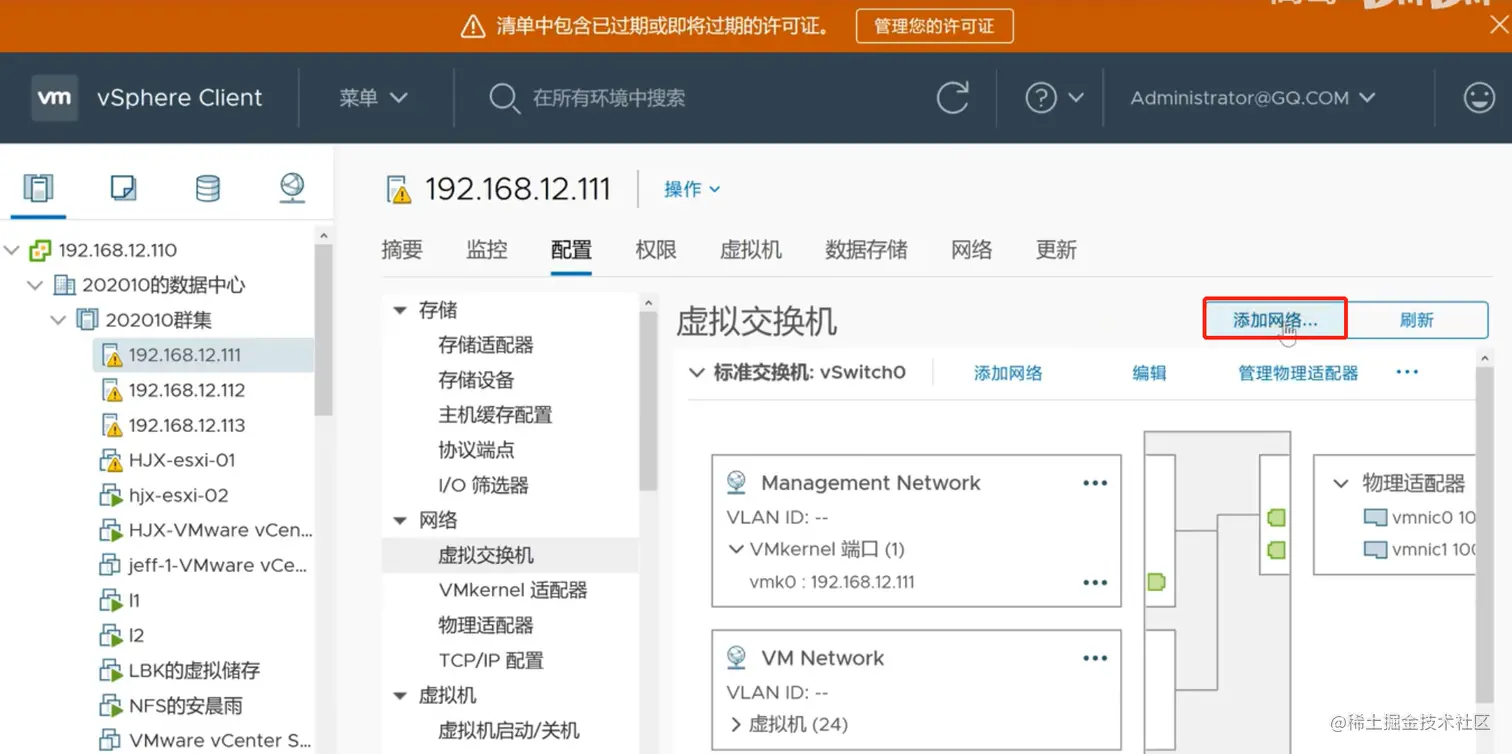This screenshot has width=1512, height=754.
Task: Open the vSwitch0 more actions ellipsis
Action: coord(1407,372)
